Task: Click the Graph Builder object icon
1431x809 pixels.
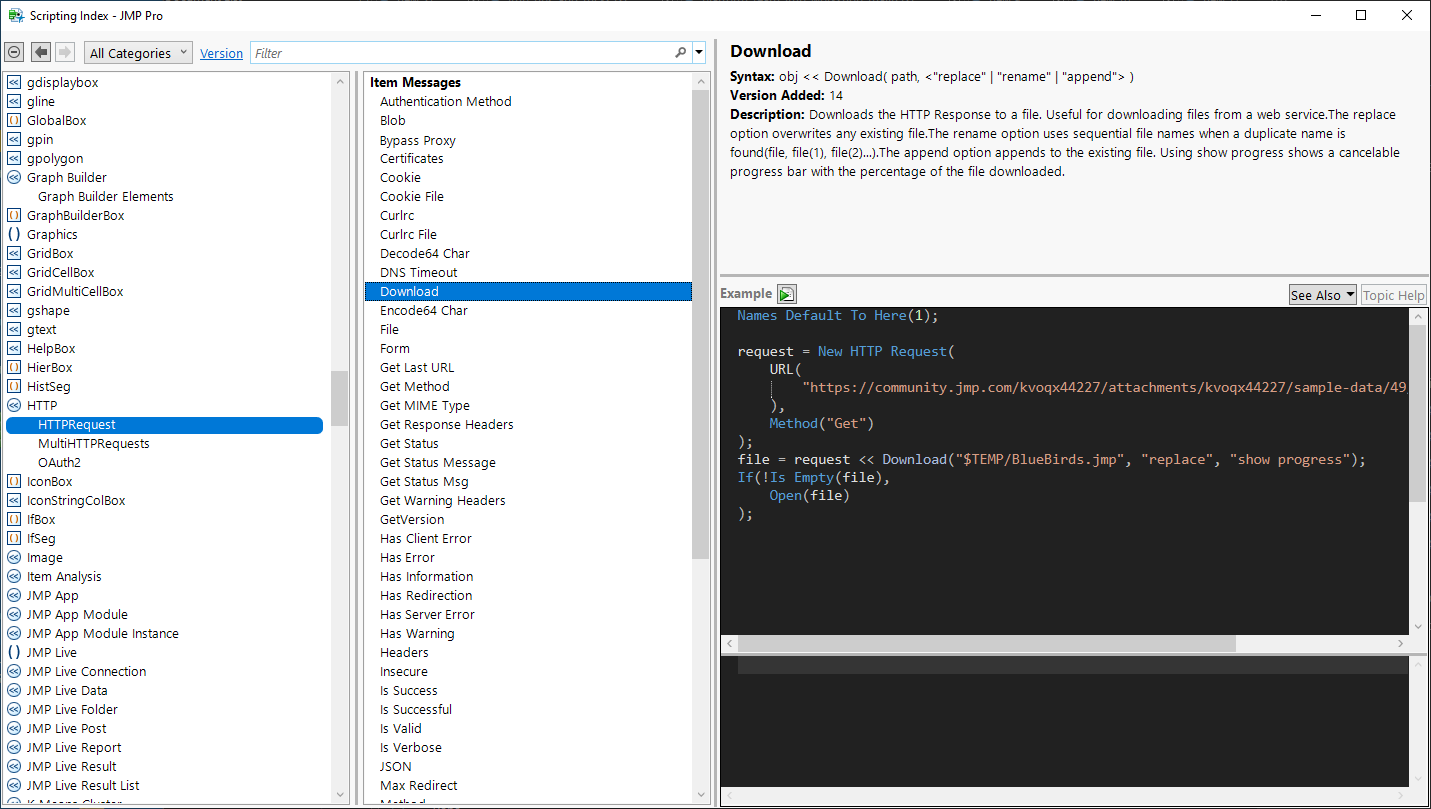Action: 14,178
